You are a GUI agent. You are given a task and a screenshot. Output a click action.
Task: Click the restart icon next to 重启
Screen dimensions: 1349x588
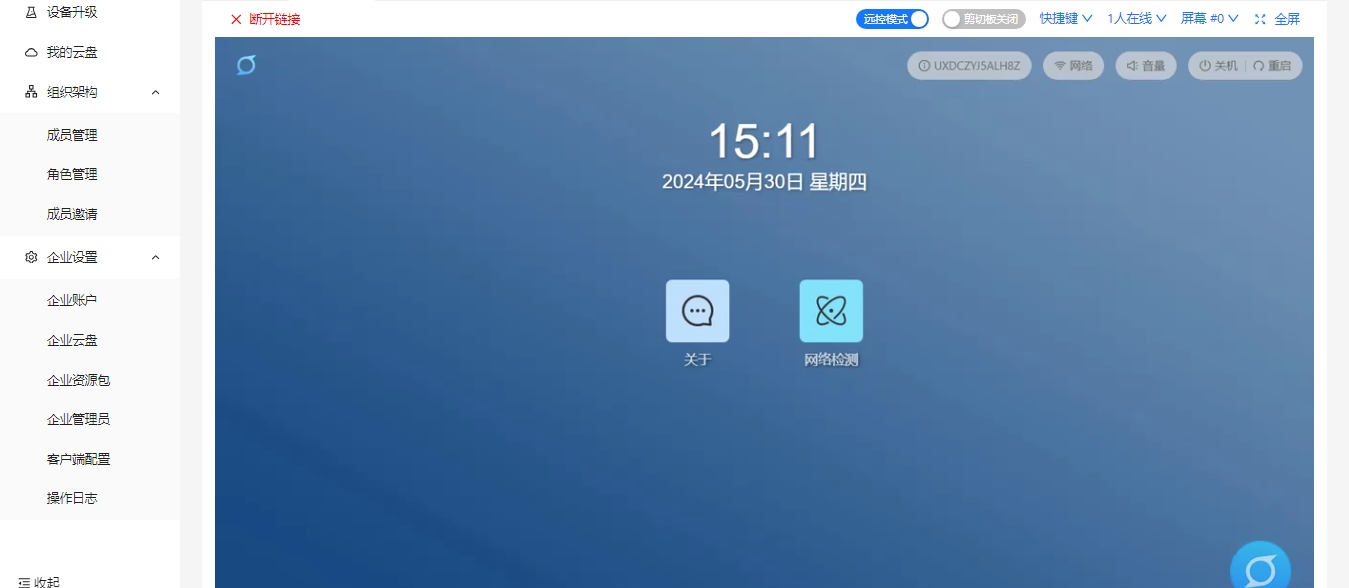[x=1259, y=66]
